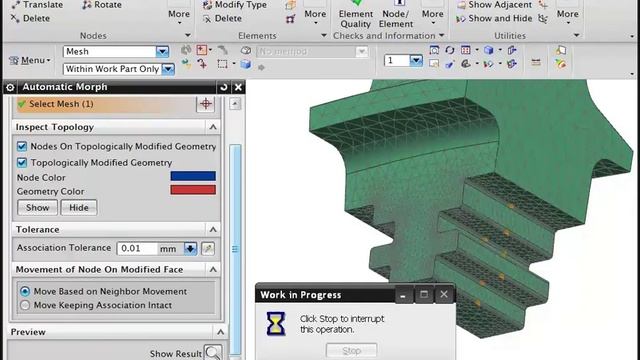The height and width of the screenshot is (360, 640).
Task: Click the fit view icon in the view toolbar
Action: (x=434, y=50)
